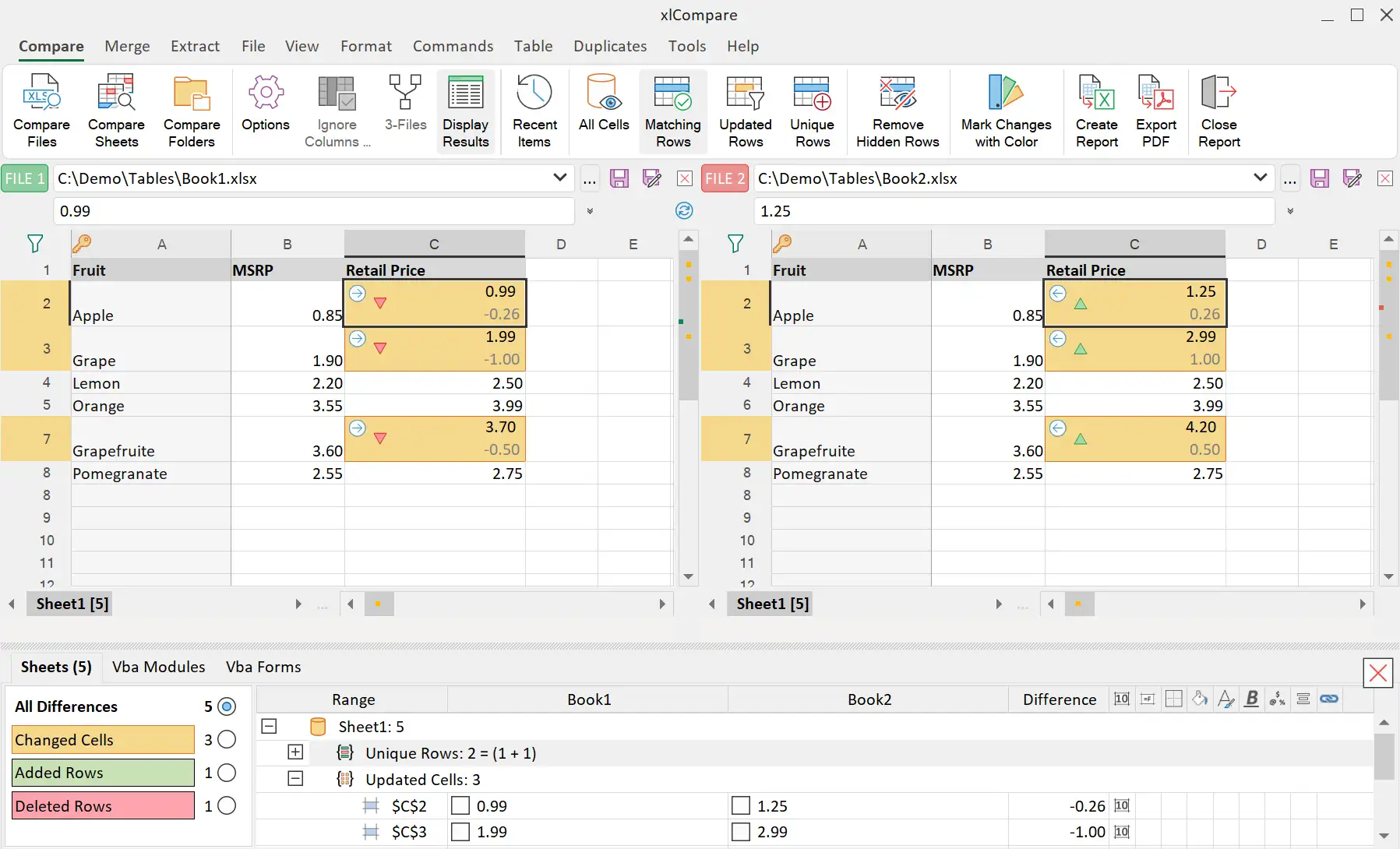1400x849 pixels.
Task: Check the Book1 box for 0.99
Action: (x=460, y=805)
